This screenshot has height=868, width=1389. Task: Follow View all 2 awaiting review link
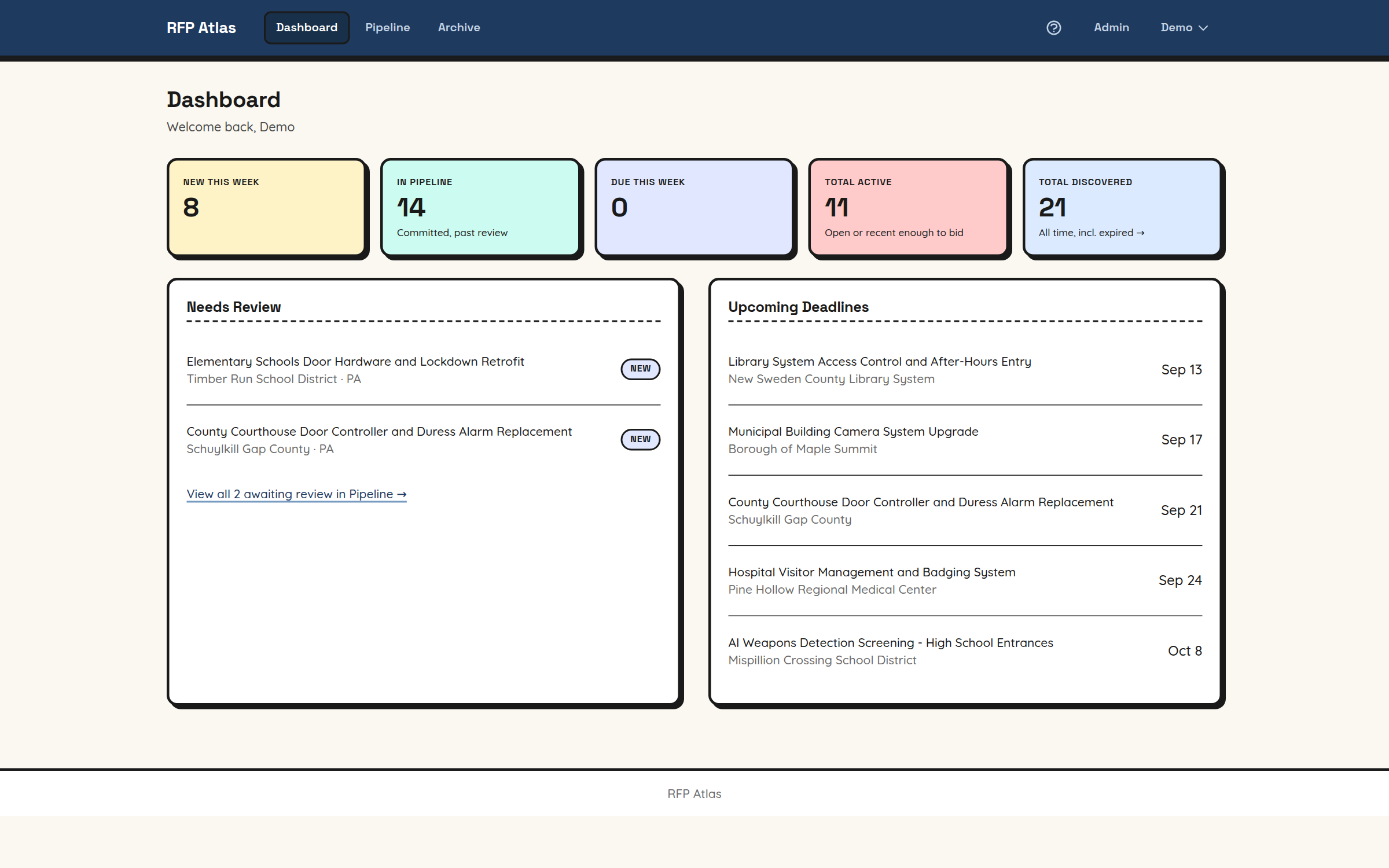pyautogui.click(x=296, y=494)
